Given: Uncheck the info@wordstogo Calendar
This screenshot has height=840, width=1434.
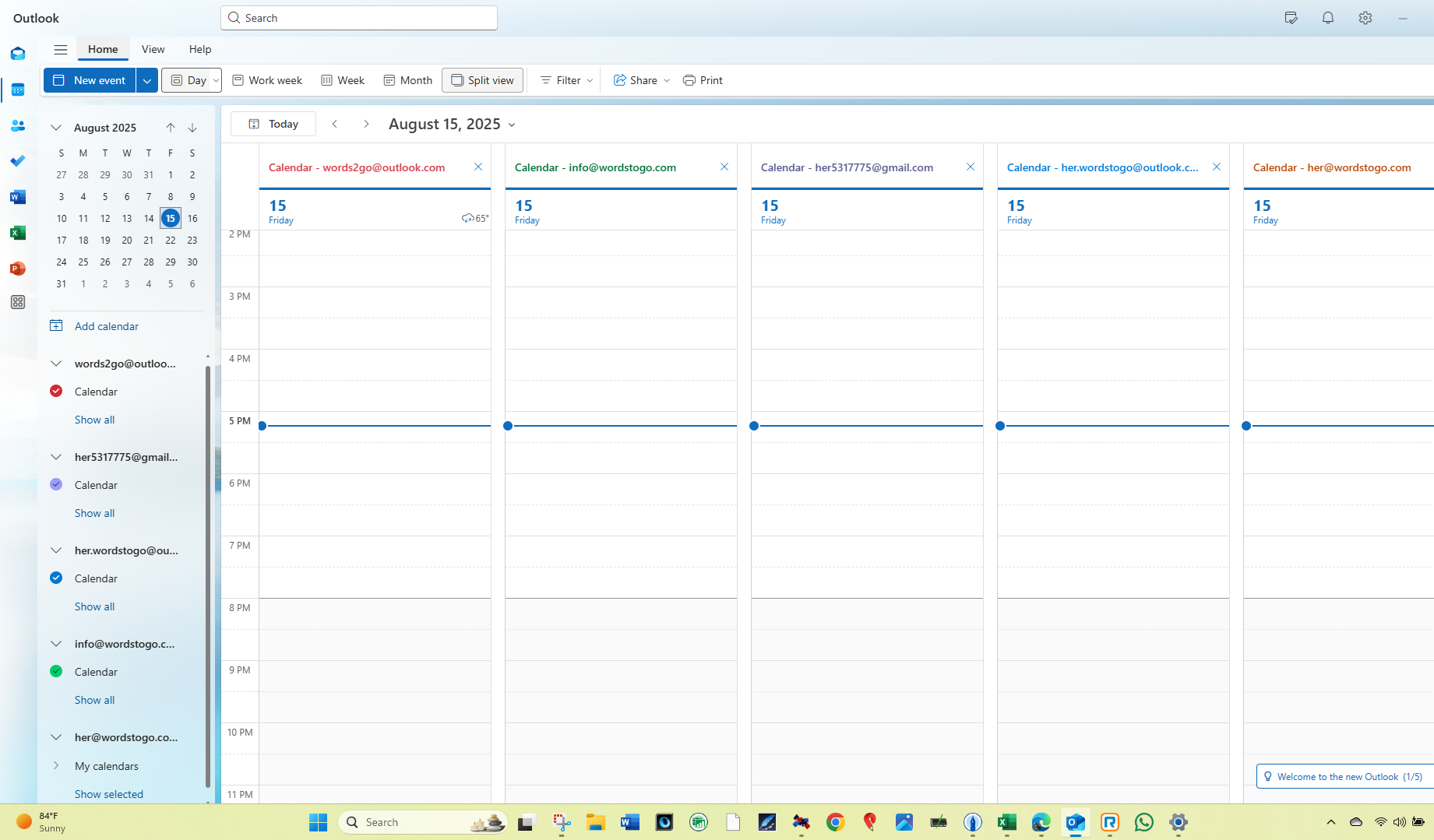Looking at the screenshot, I should (x=55, y=671).
